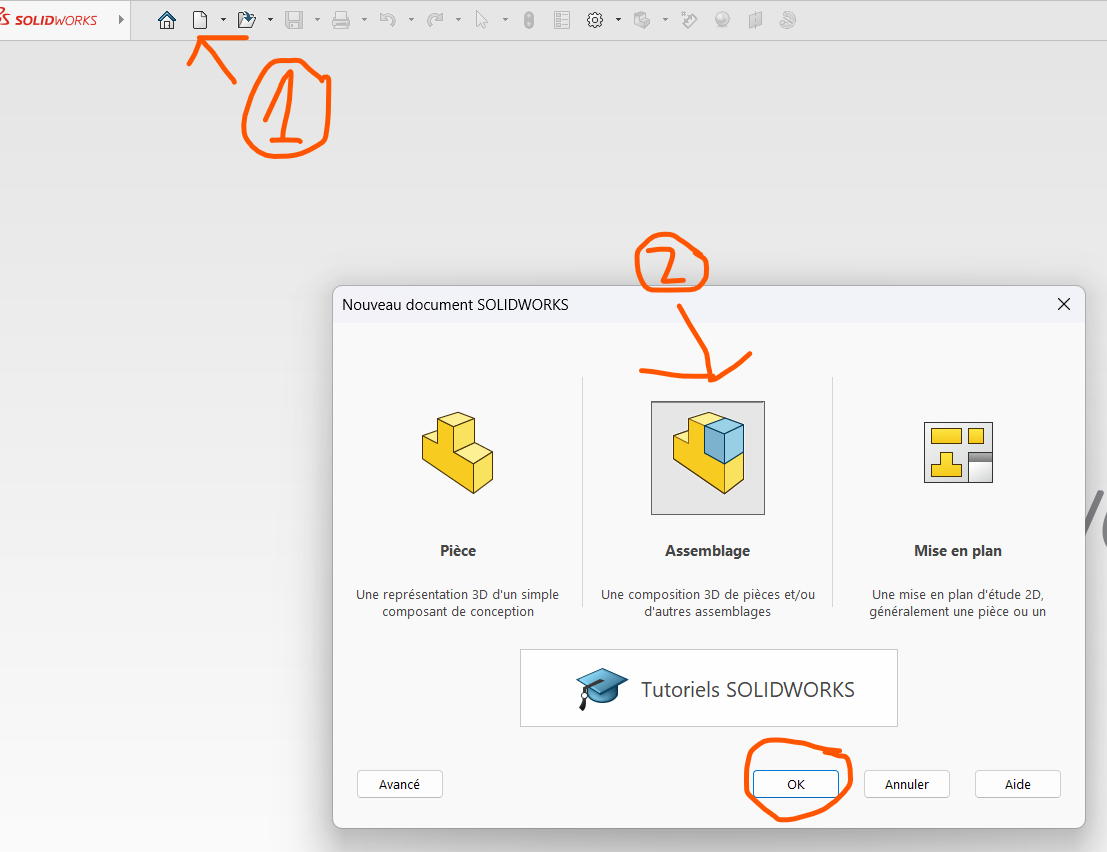Click the dialog title Nouveau document SOLIDWORKS

(455, 305)
